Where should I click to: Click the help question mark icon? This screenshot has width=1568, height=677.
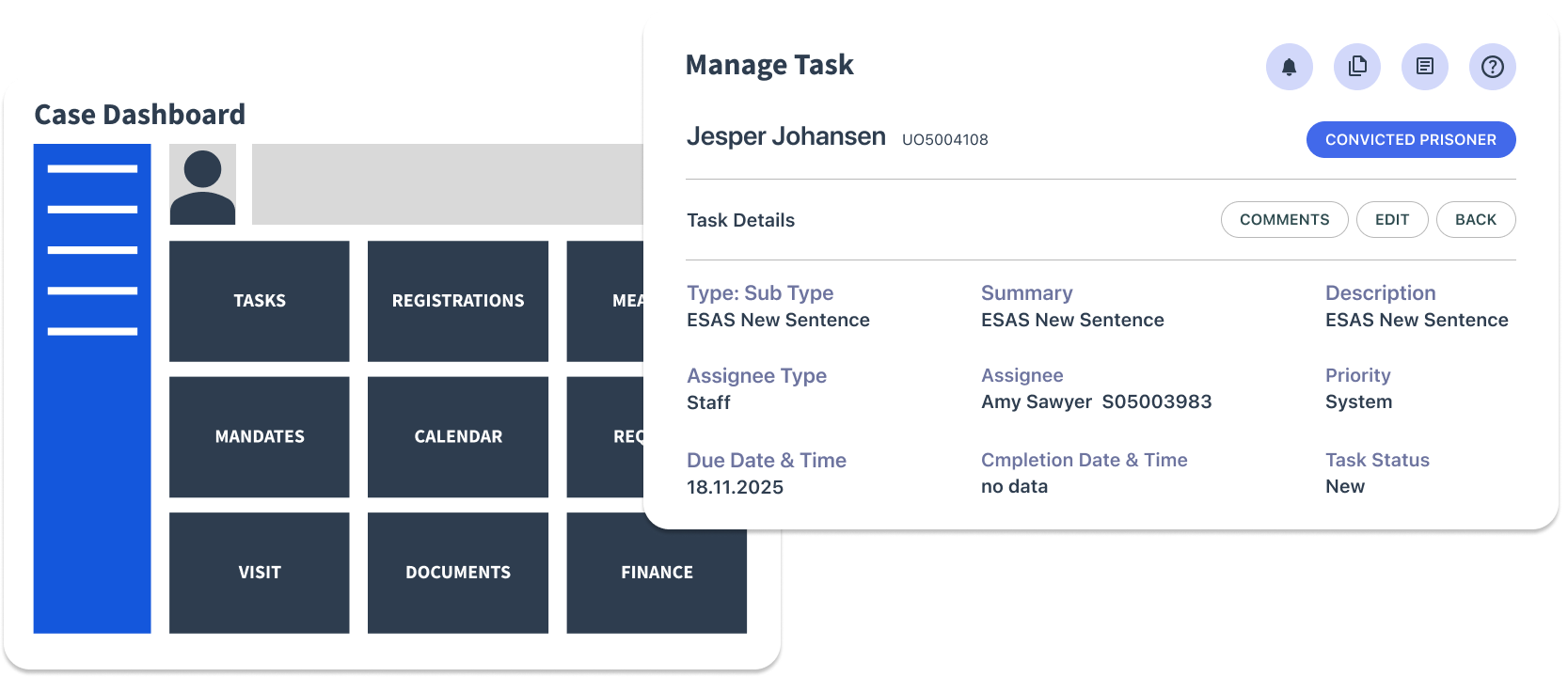point(1492,67)
